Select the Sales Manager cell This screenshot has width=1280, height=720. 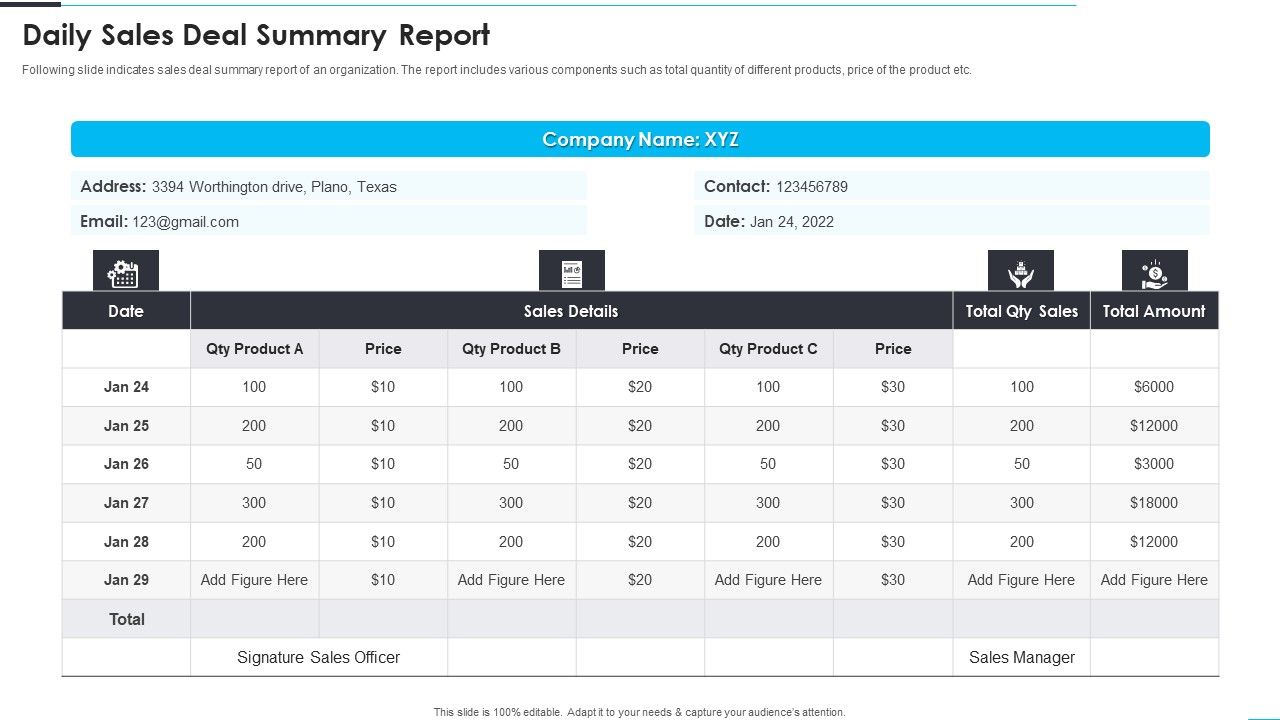(x=1021, y=657)
